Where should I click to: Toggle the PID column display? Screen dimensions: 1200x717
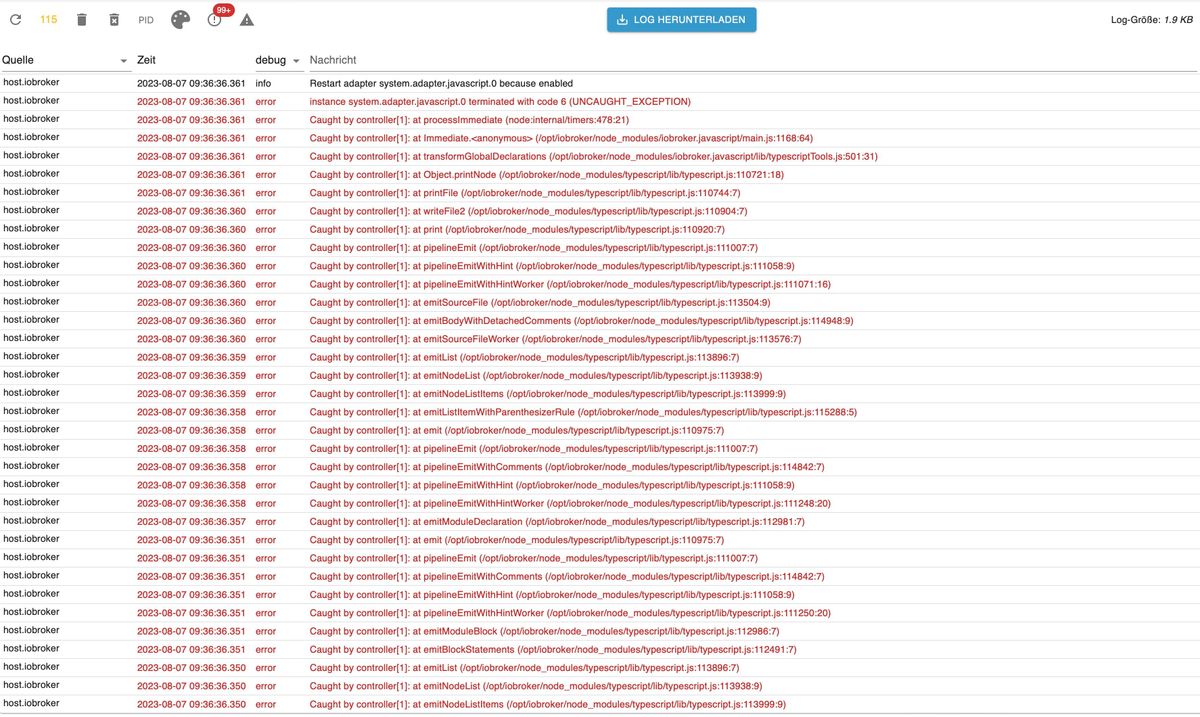pyautogui.click(x=146, y=19)
